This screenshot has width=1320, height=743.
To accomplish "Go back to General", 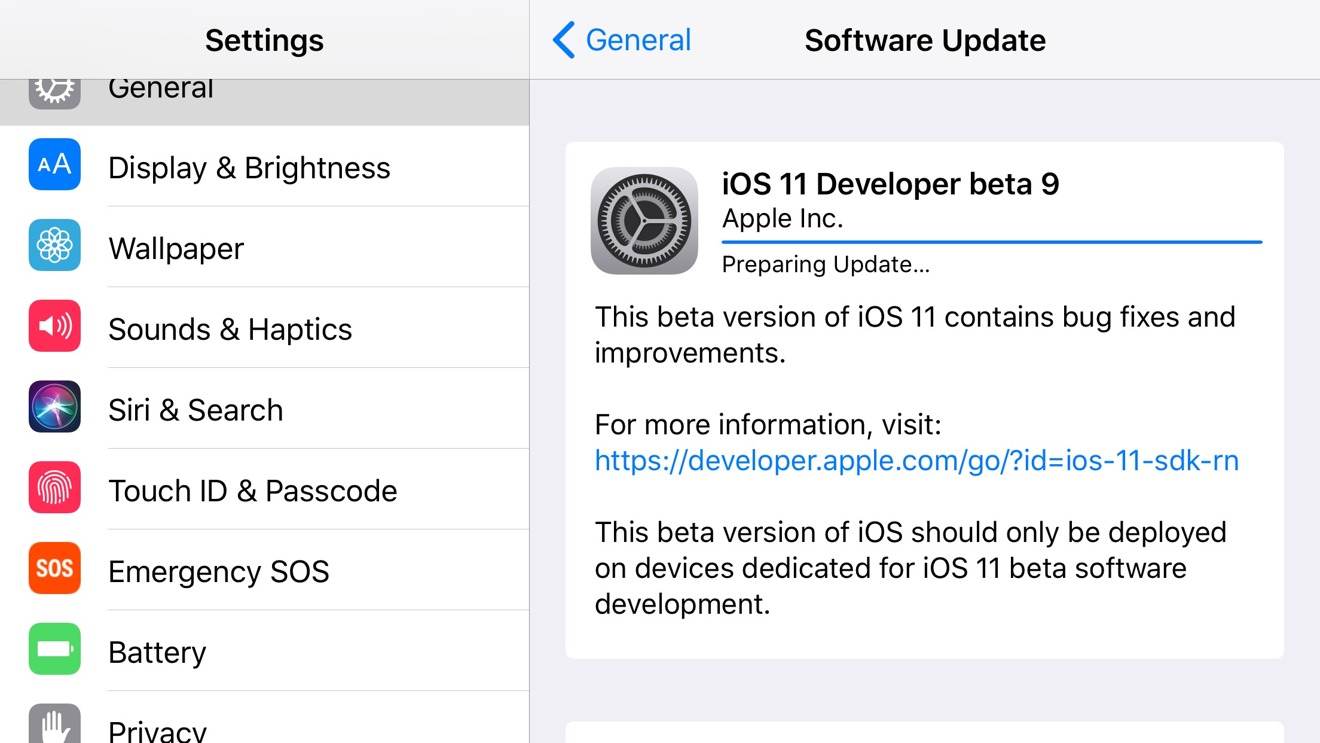I will [621, 40].
